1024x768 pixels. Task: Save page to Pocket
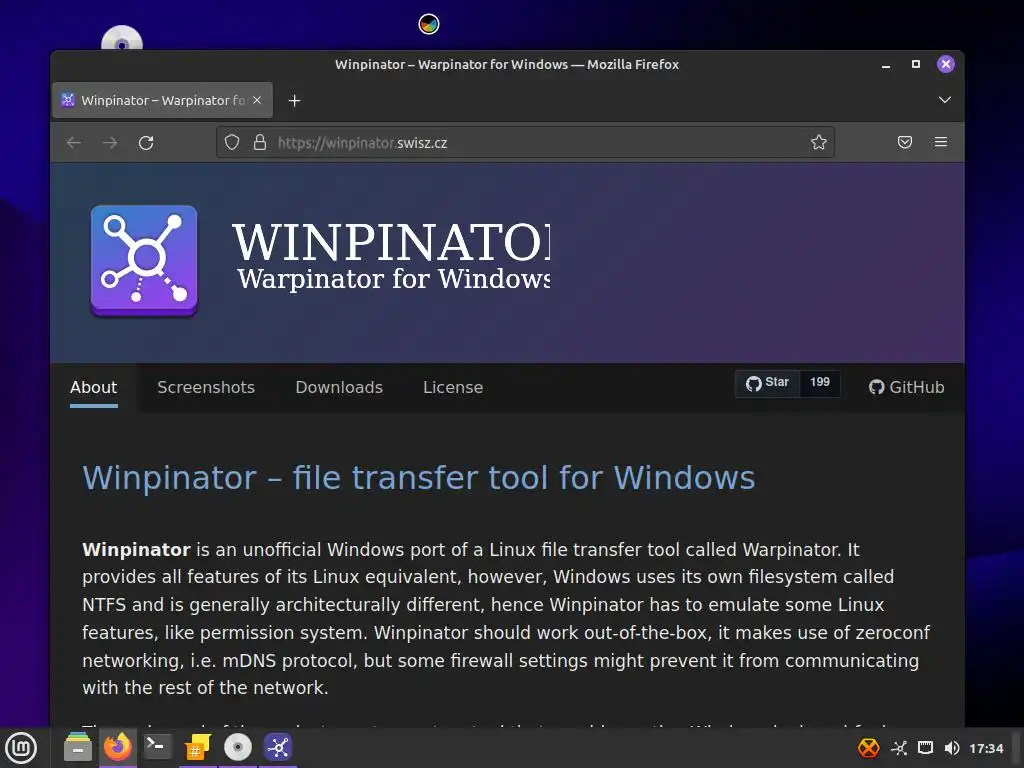coord(904,142)
